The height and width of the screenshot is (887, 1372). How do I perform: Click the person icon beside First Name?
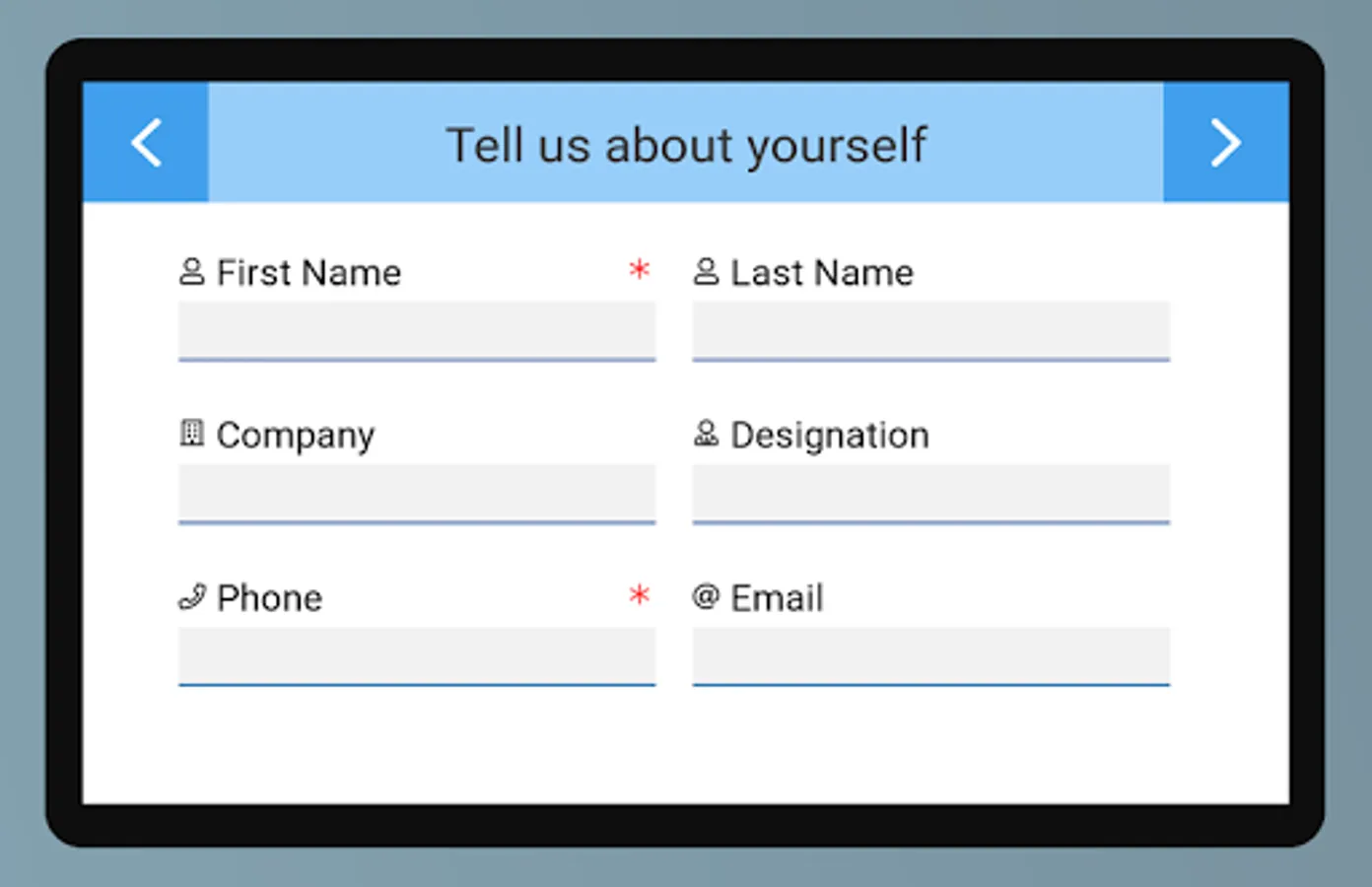(x=192, y=271)
